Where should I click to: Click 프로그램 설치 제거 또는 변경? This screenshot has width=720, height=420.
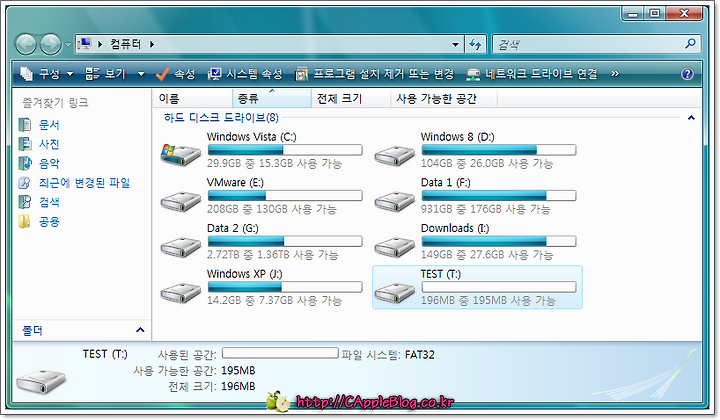(375, 74)
